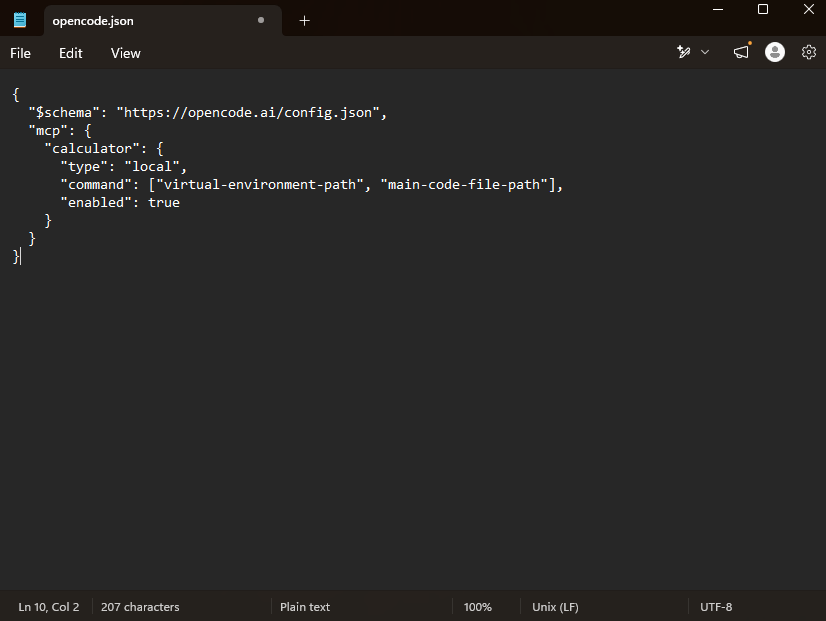Click the "type": "local" line
The height and width of the screenshot is (621, 826).
pyautogui.click(x=124, y=166)
